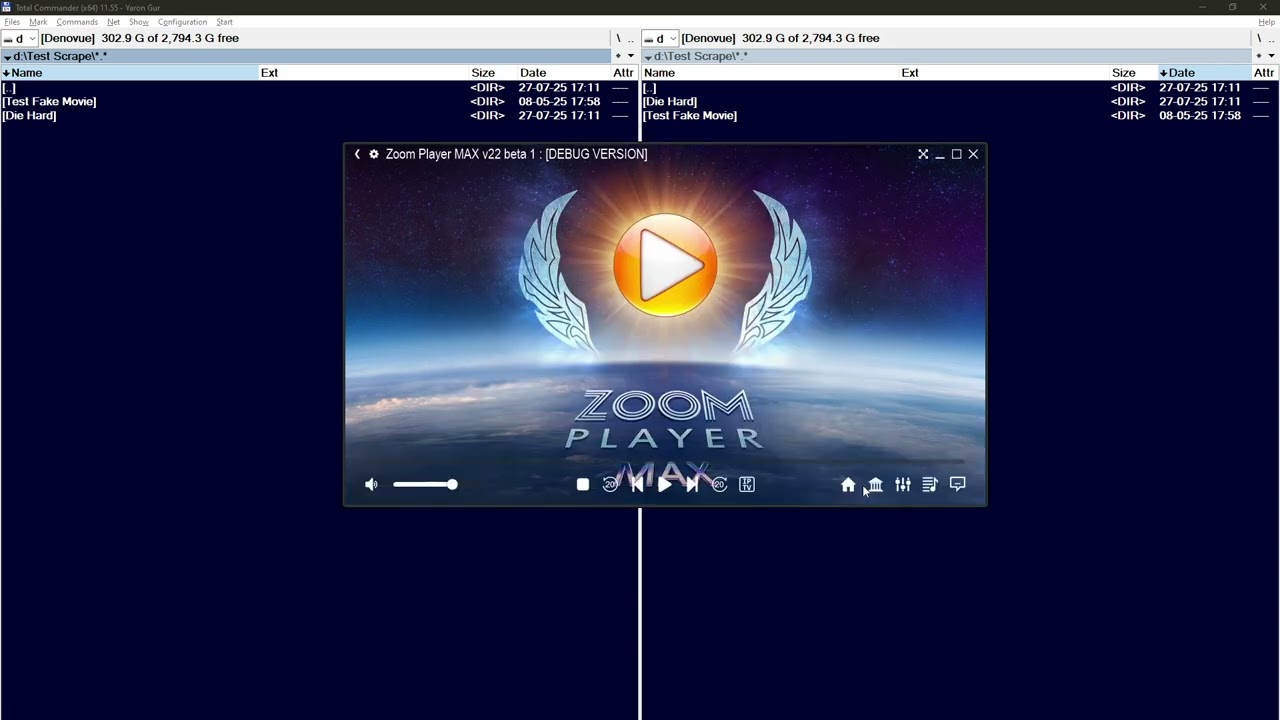Open the Net menu
This screenshot has height=720, width=1280.
[x=113, y=22]
